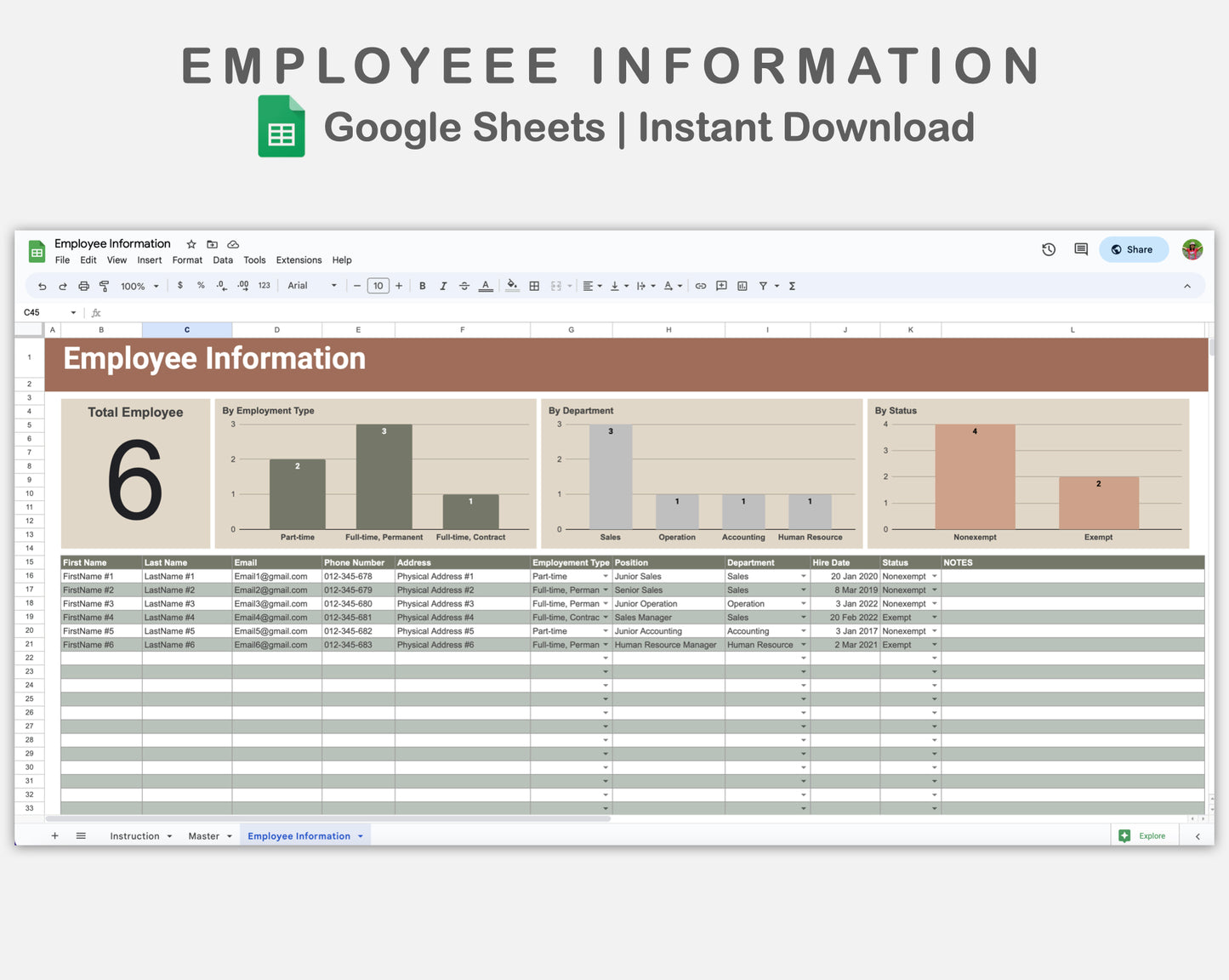Click the Insert link icon
Viewport: 1229px width, 980px height.
point(701,286)
